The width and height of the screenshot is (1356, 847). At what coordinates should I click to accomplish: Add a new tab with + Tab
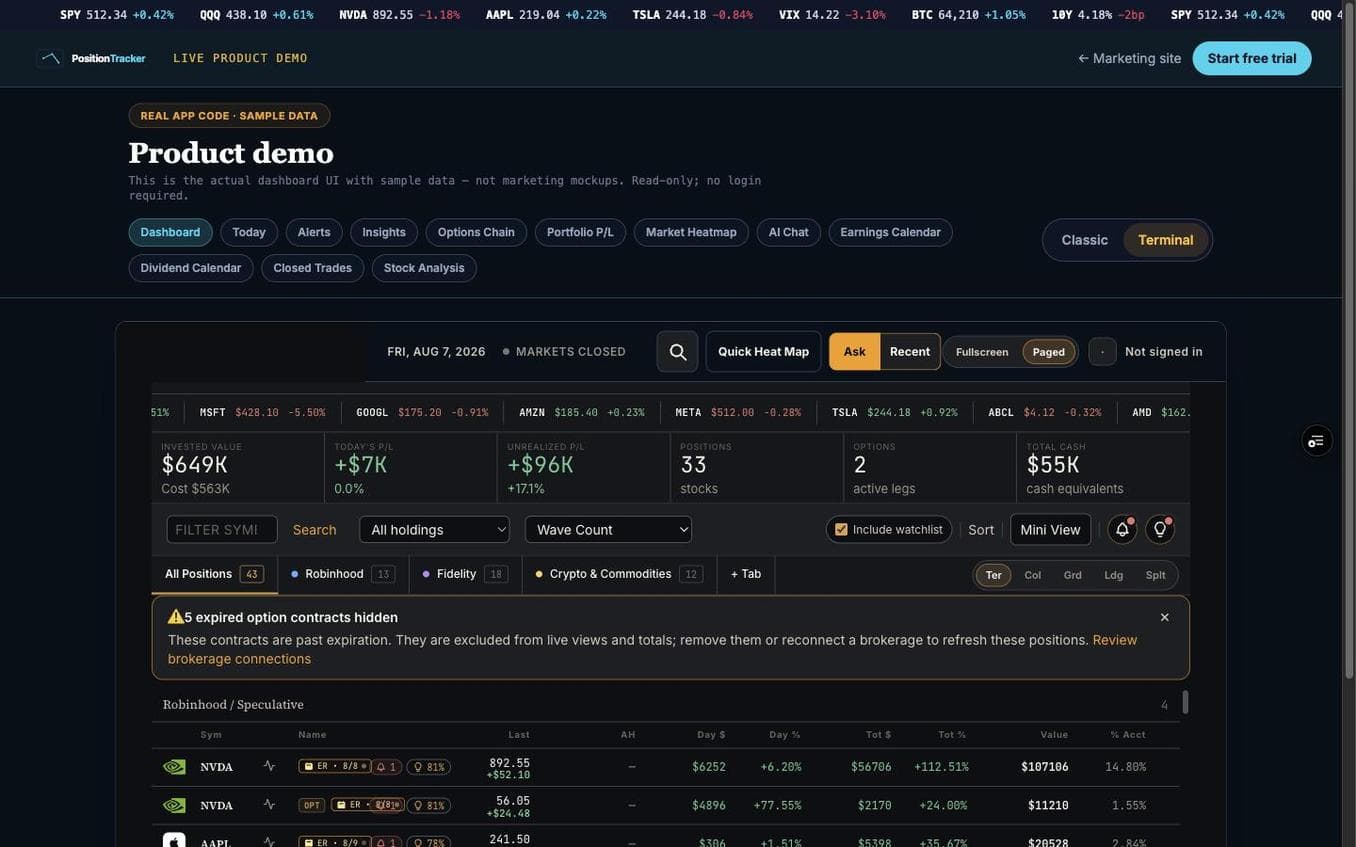click(x=746, y=574)
